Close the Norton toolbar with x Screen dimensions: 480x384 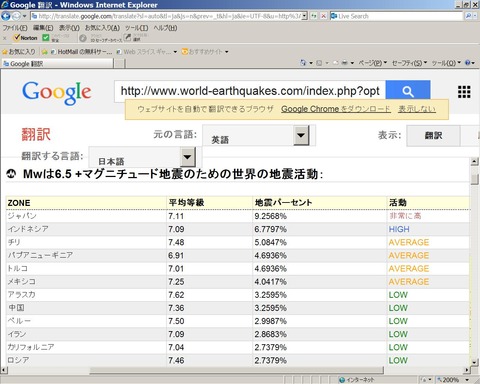pyautogui.click(x=4, y=38)
